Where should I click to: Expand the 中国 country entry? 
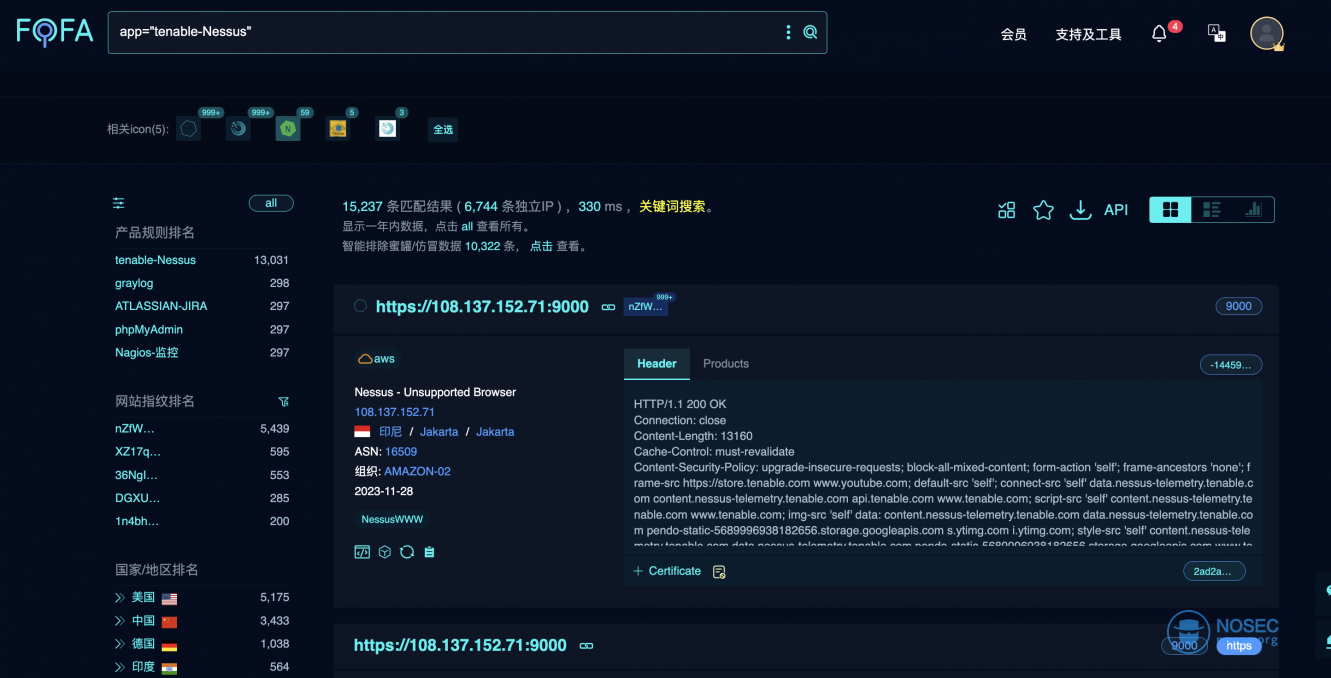[121, 621]
